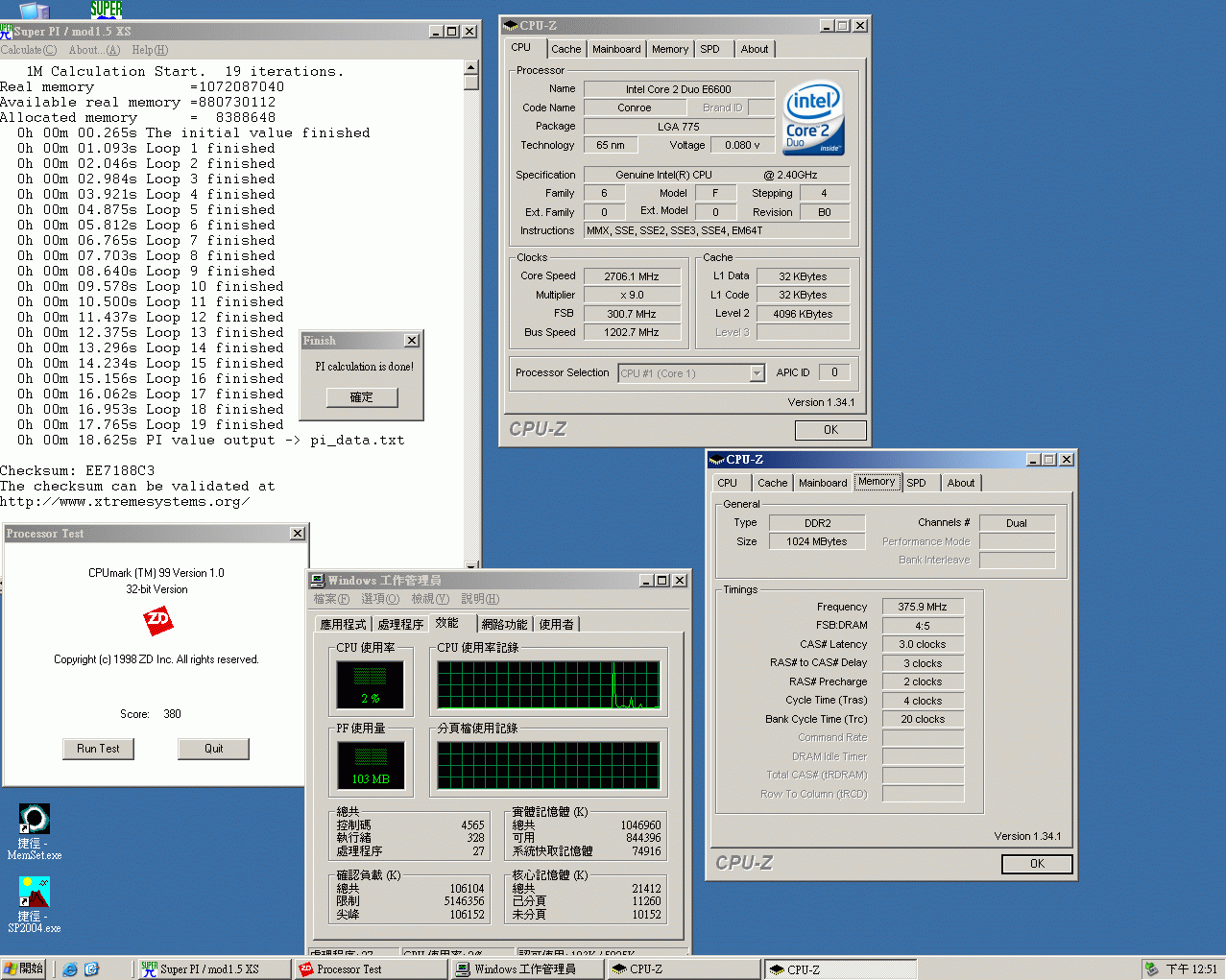
Task: Click the memory Frequency value "375.9 MHz"
Action: tap(923, 607)
